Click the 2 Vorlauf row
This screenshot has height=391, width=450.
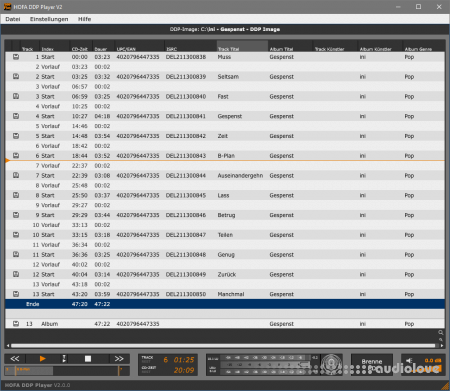pos(225,67)
